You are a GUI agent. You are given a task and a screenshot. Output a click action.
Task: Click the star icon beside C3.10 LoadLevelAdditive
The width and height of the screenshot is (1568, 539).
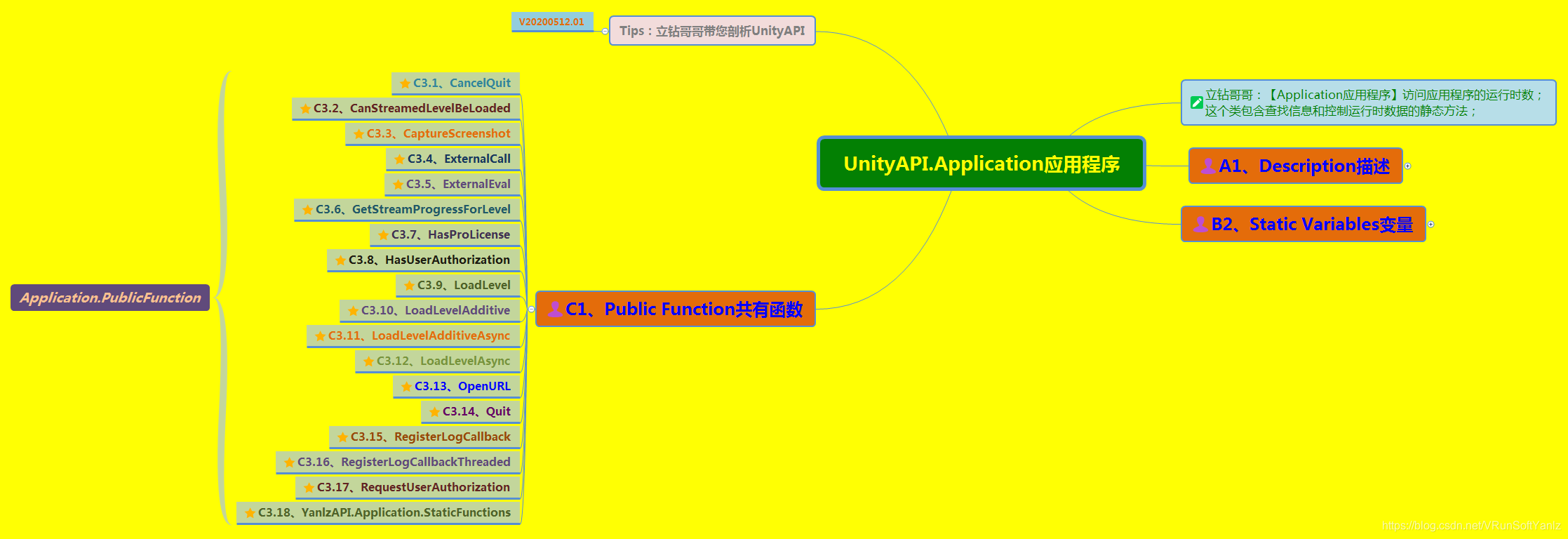tap(353, 311)
